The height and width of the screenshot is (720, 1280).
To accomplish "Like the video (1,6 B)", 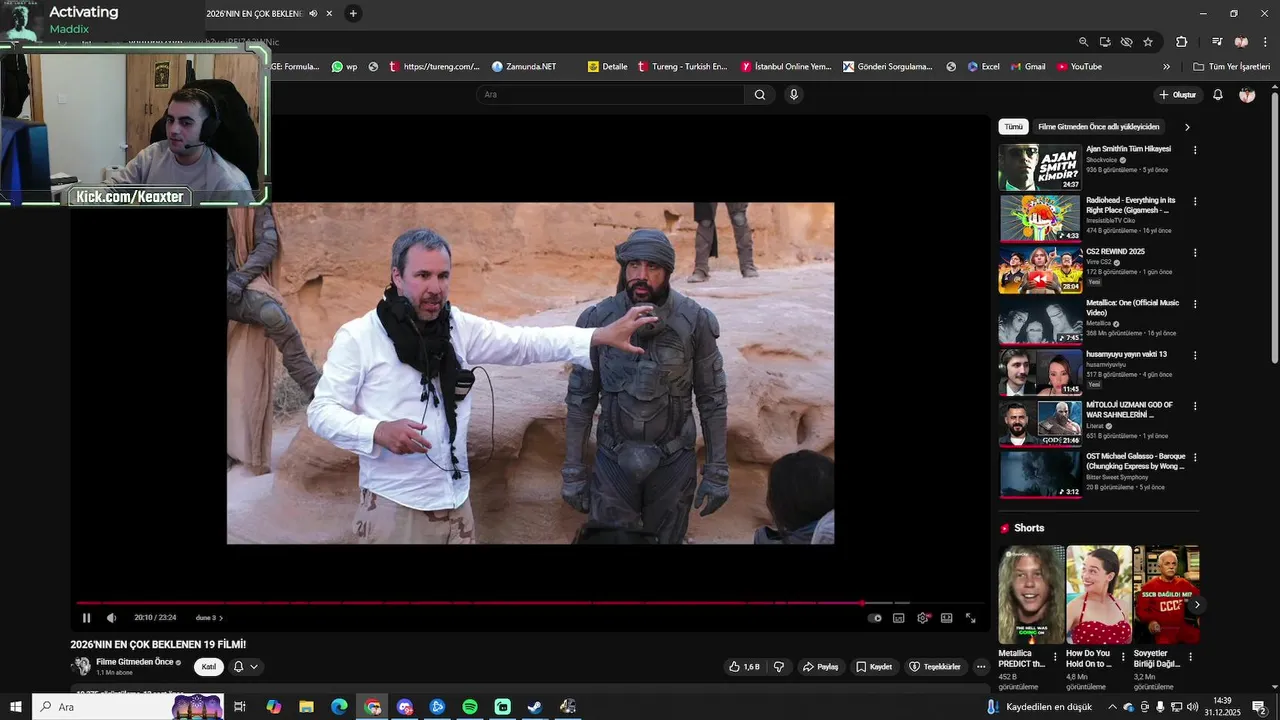I will point(744,667).
